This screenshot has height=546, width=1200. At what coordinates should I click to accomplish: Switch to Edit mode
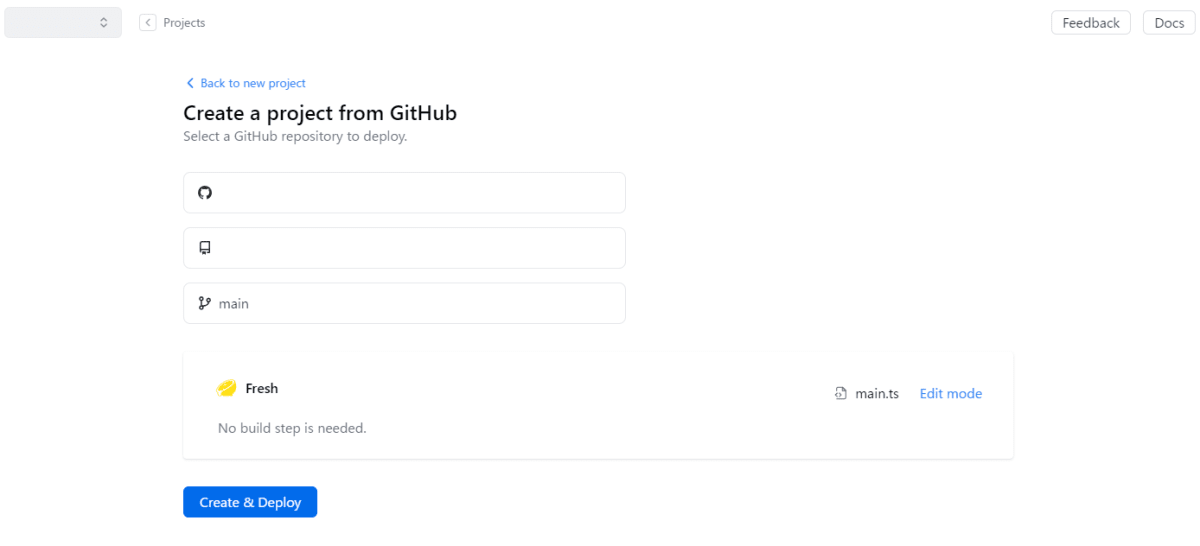coord(950,394)
